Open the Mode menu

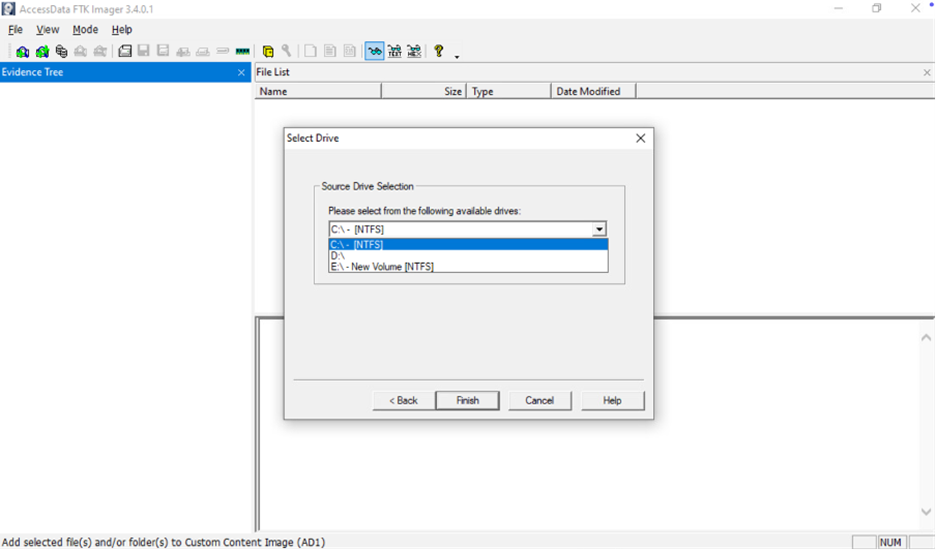point(85,30)
